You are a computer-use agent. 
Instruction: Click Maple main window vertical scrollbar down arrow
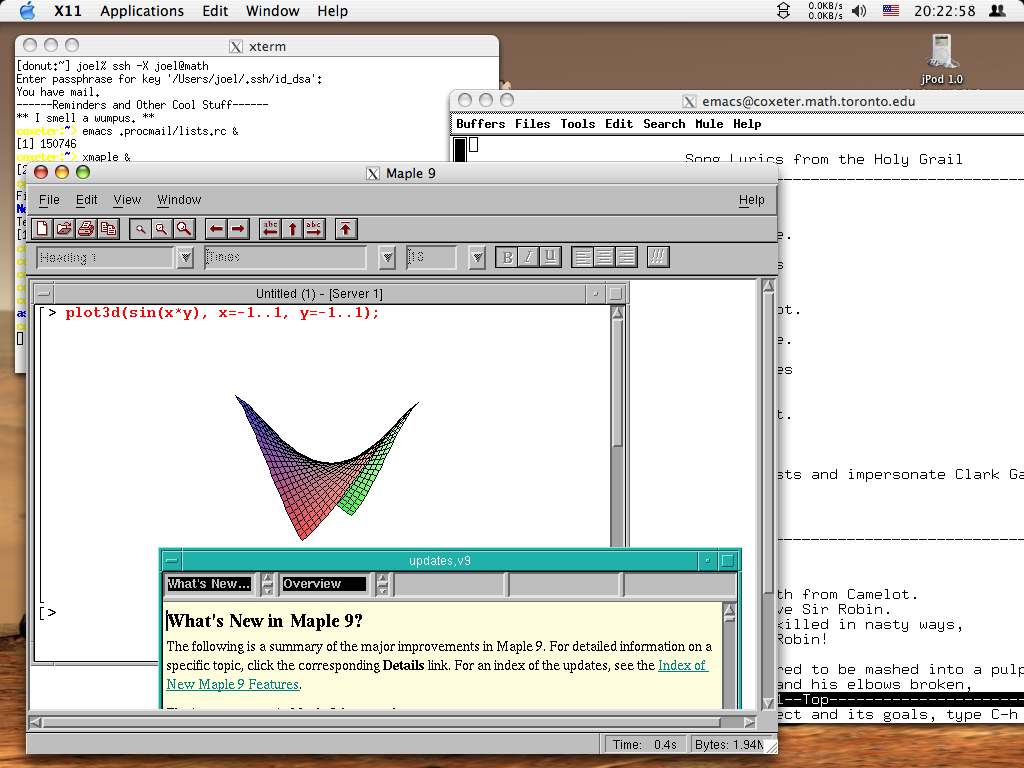click(x=769, y=703)
